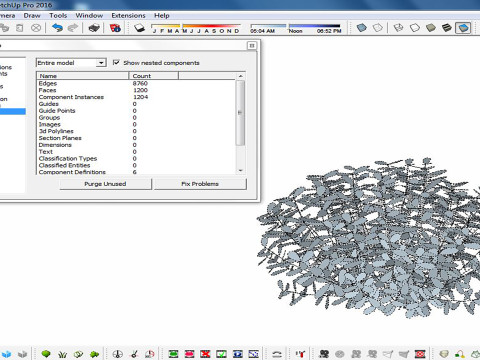Click the Purge Unused button

coord(105,184)
